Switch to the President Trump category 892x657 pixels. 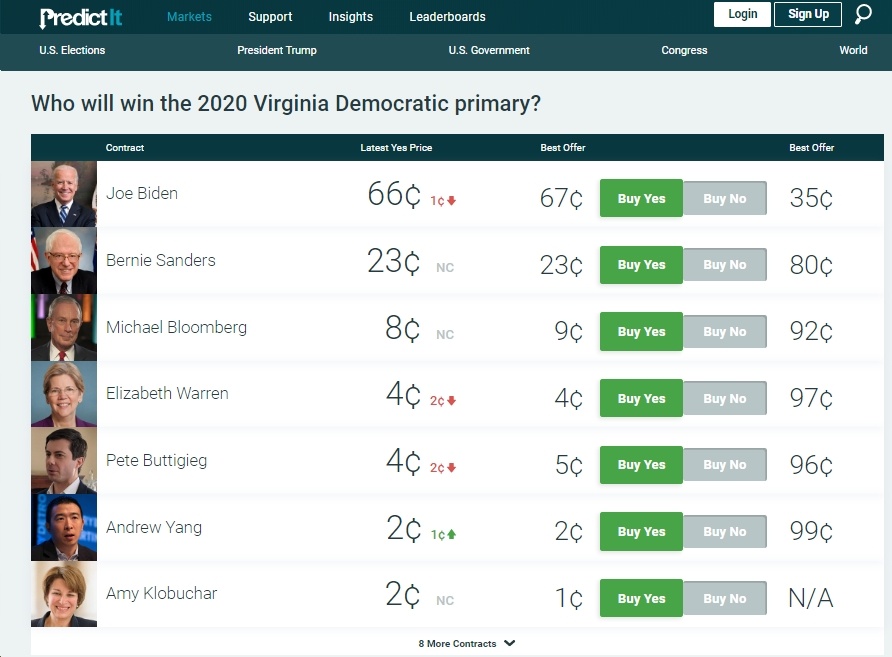coord(277,50)
